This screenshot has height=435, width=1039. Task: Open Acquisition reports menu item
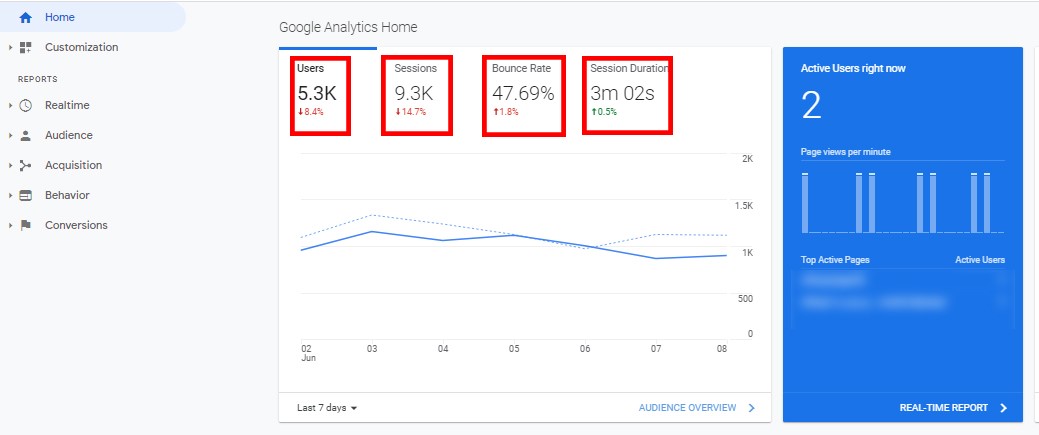pyautogui.click(x=74, y=165)
